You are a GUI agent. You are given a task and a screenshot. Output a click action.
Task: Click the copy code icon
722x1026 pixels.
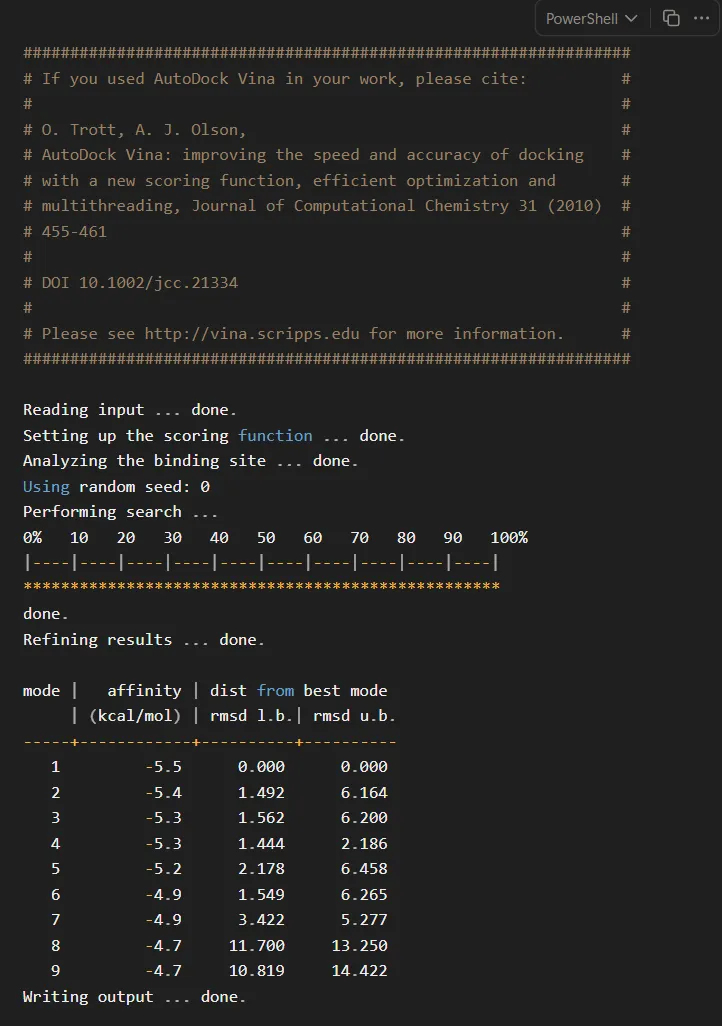(671, 18)
